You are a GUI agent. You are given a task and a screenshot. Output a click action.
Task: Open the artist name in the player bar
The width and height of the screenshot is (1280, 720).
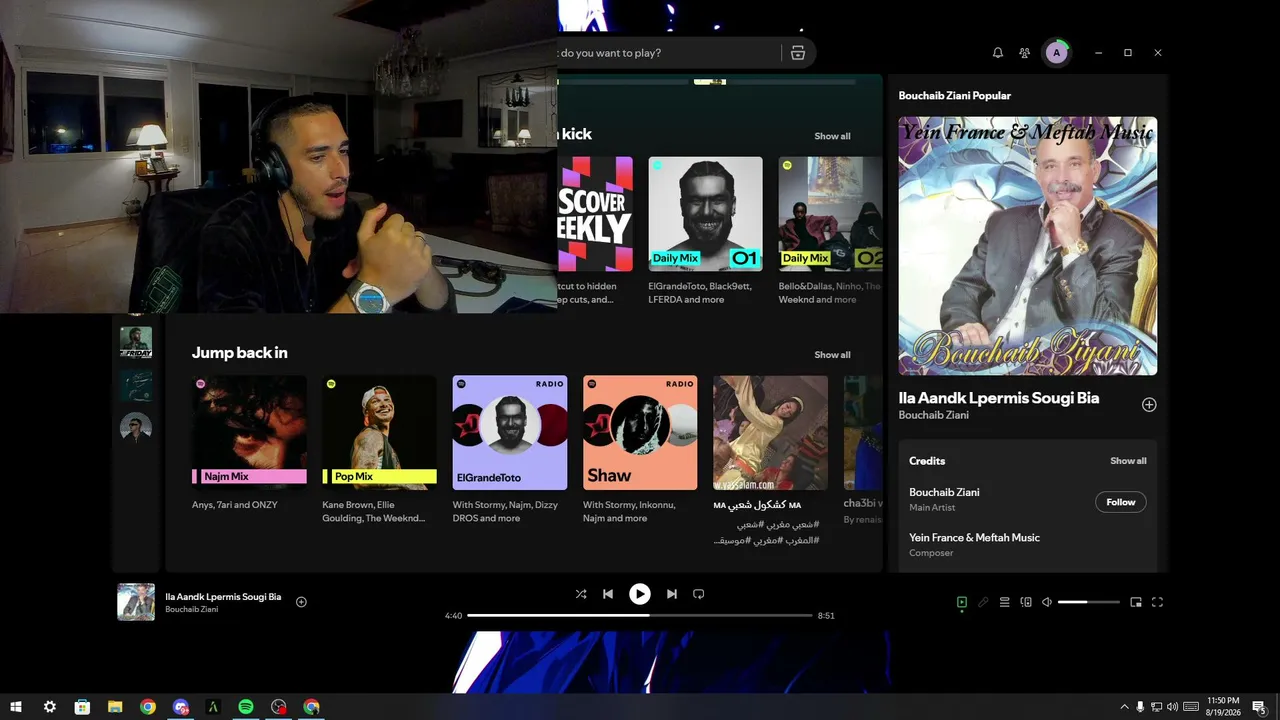pyautogui.click(x=192, y=609)
